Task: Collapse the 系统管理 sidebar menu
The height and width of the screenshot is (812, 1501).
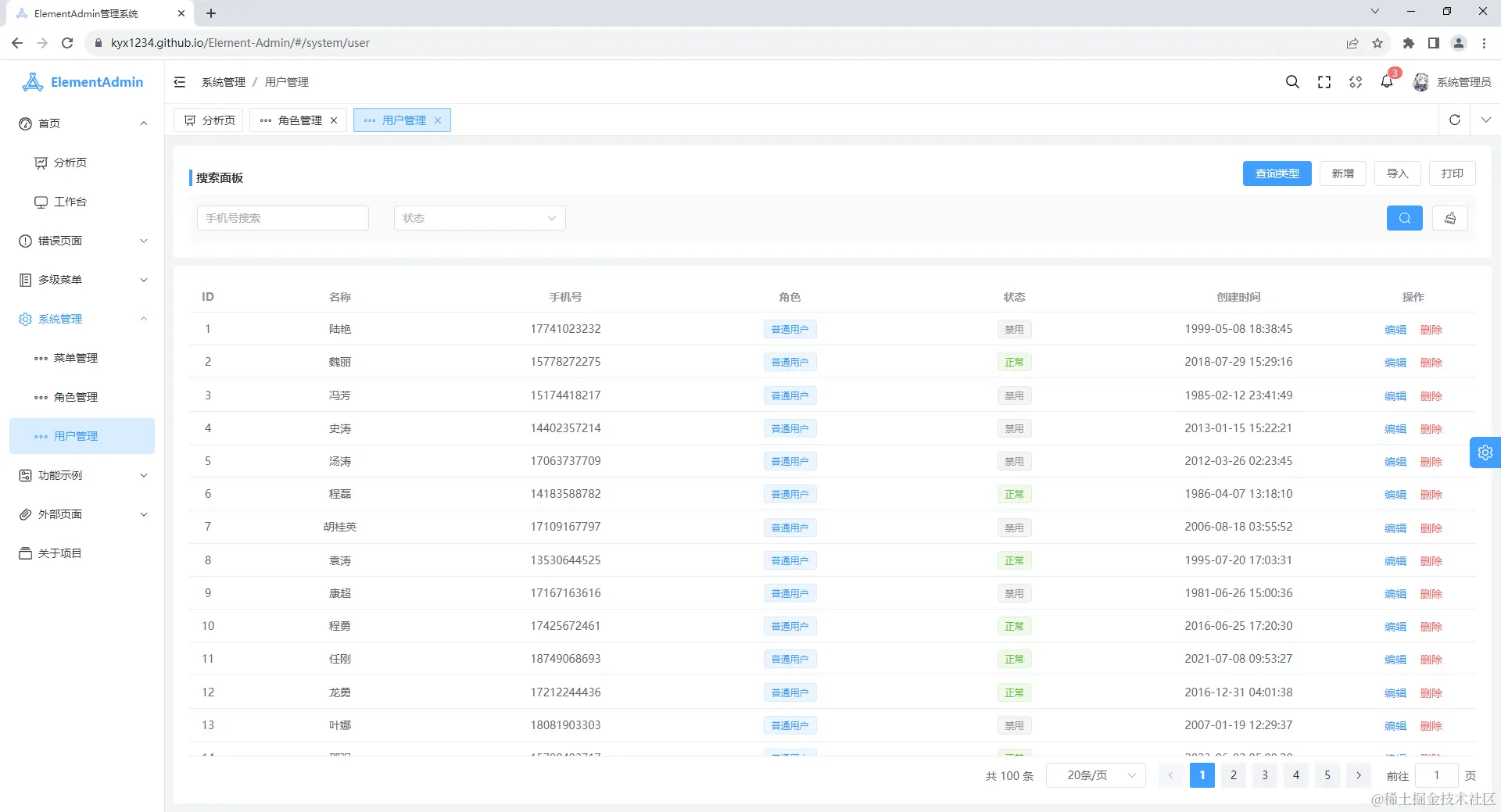Action: (x=82, y=319)
